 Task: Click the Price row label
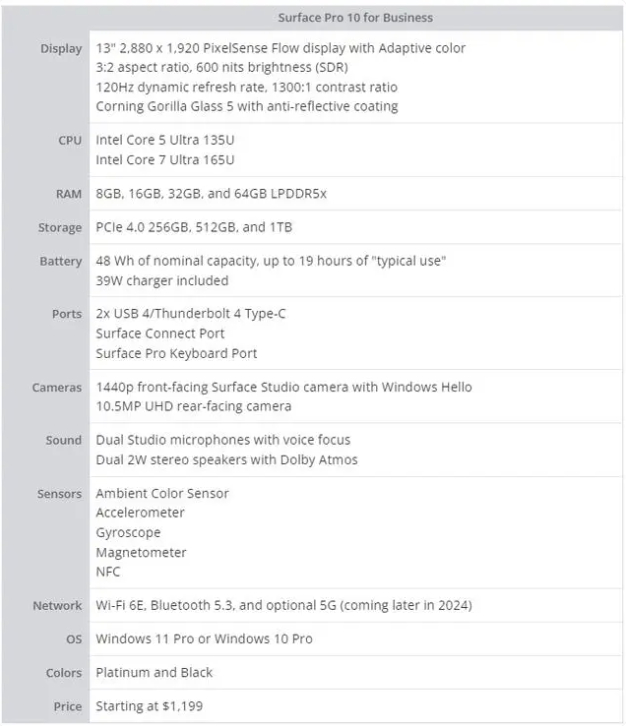pyautogui.click(x=67, y=706)
